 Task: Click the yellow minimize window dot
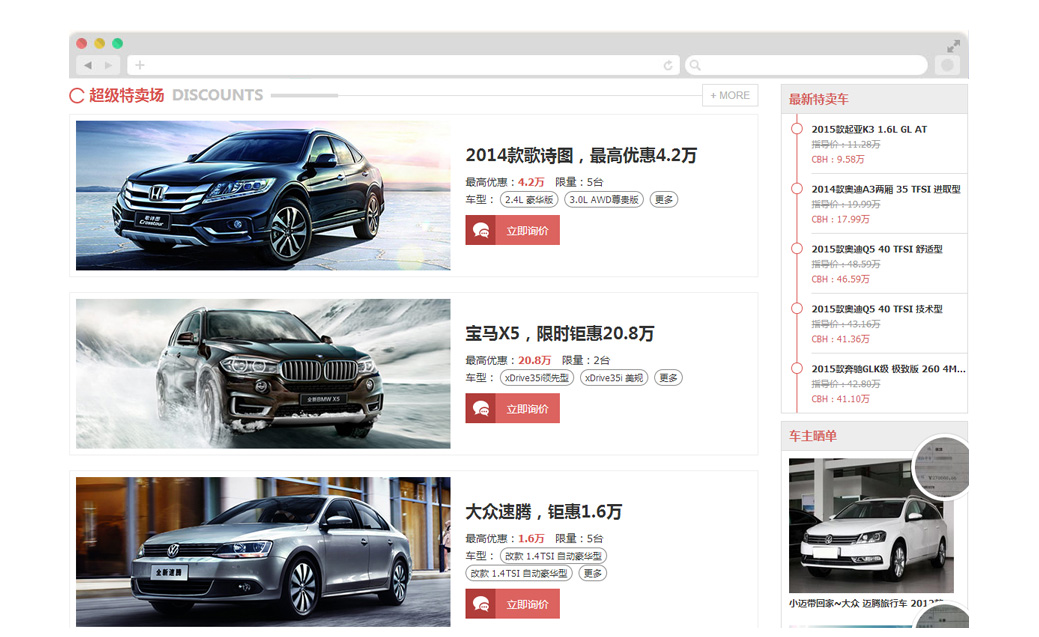(x=99, y=43)
